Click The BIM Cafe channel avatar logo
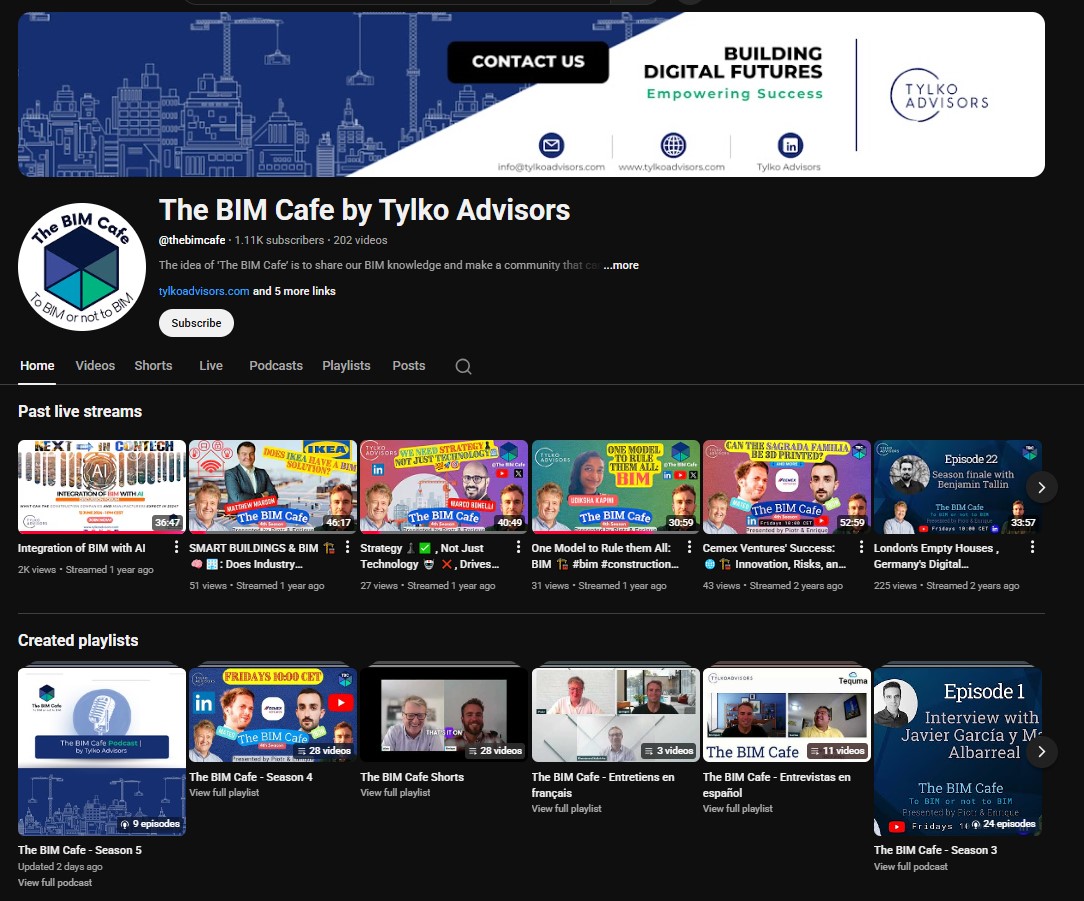The width and height of the screenshot is (1084, 901). pyautogui.click(x=81, y=266)
